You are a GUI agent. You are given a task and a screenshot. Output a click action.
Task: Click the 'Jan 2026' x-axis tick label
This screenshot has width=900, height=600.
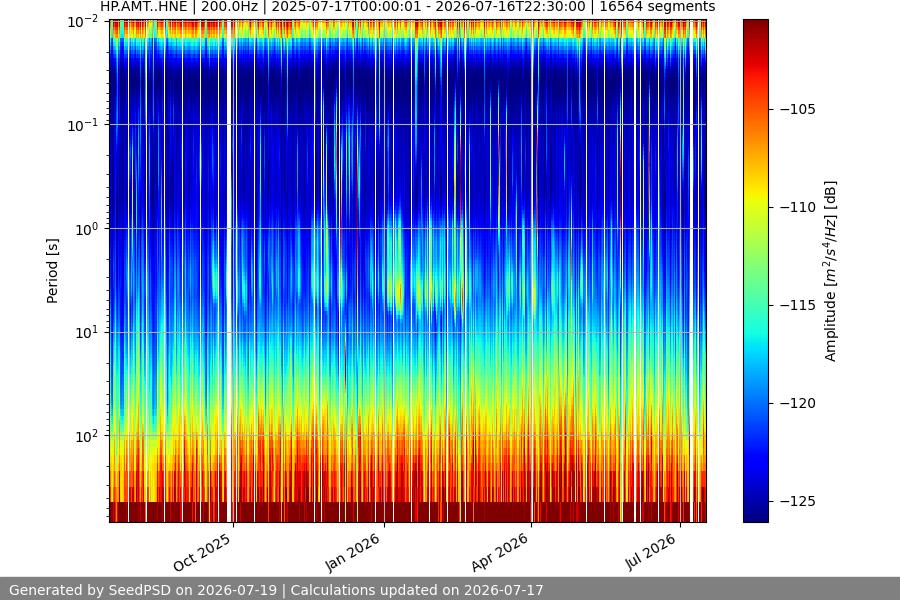tap(354, 551)
